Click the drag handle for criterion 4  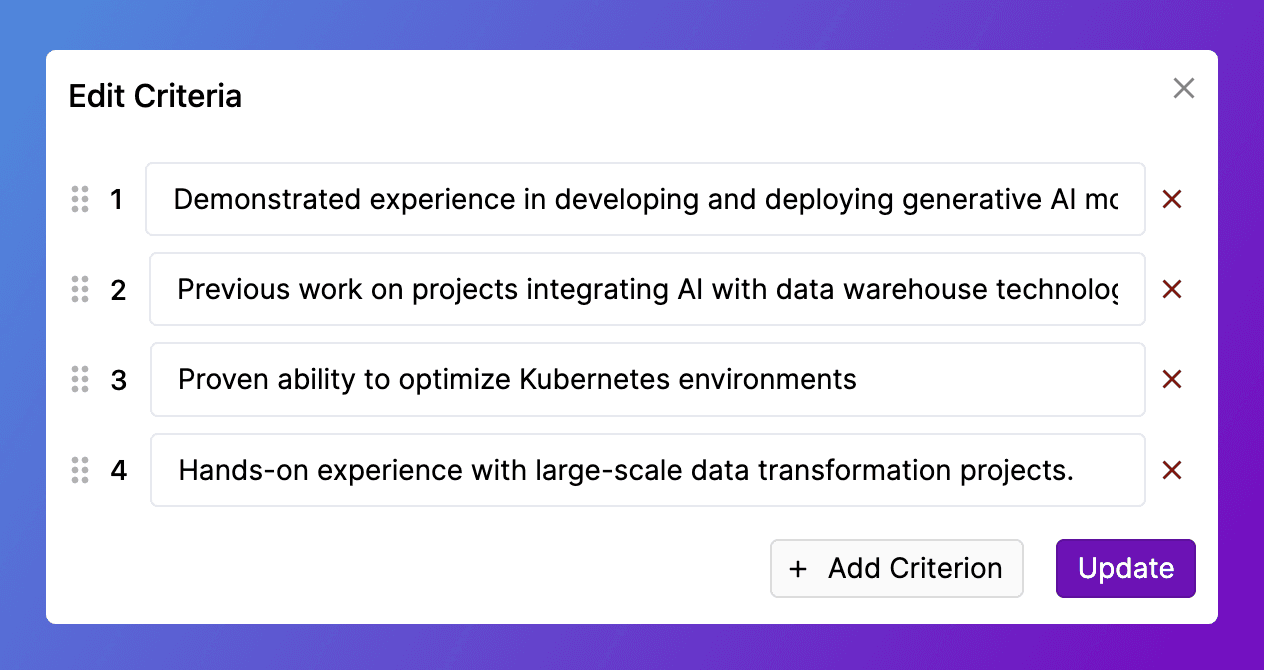pos(81,470)
